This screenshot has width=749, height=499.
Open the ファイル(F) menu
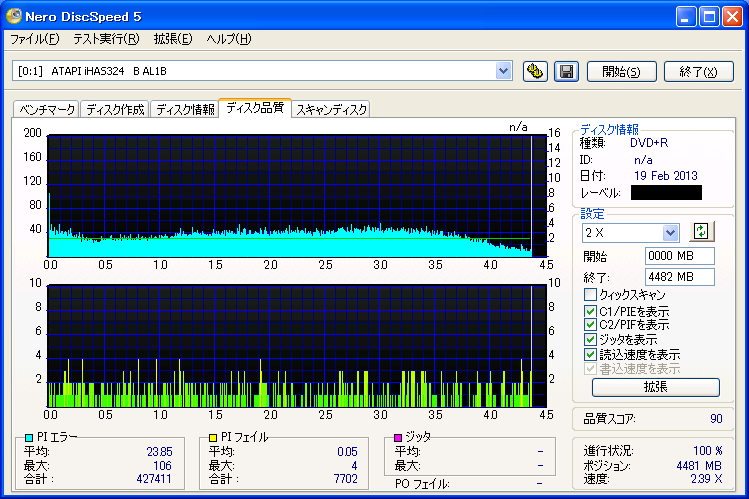pos(35,39)
